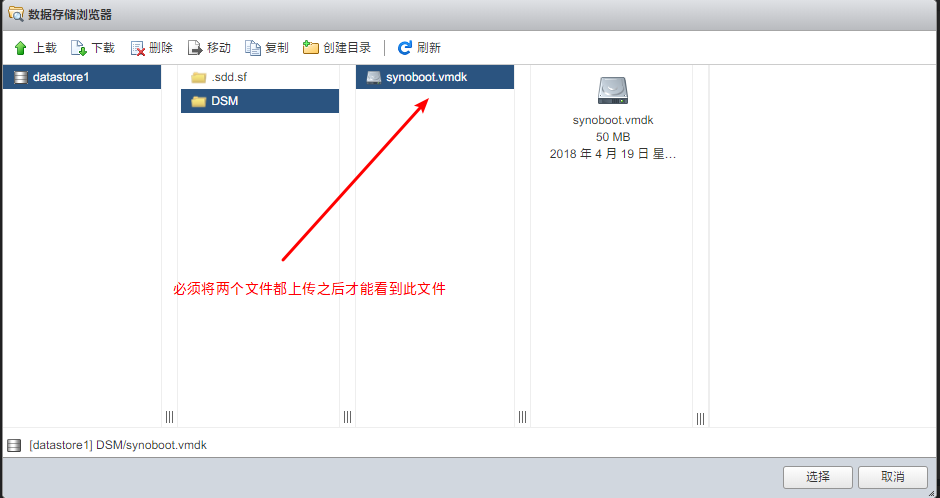Image resolution: width=940 pixels, height=498 pixels.
Task: Select the synoboot.vmdk file row
Action: coord(435,77)
